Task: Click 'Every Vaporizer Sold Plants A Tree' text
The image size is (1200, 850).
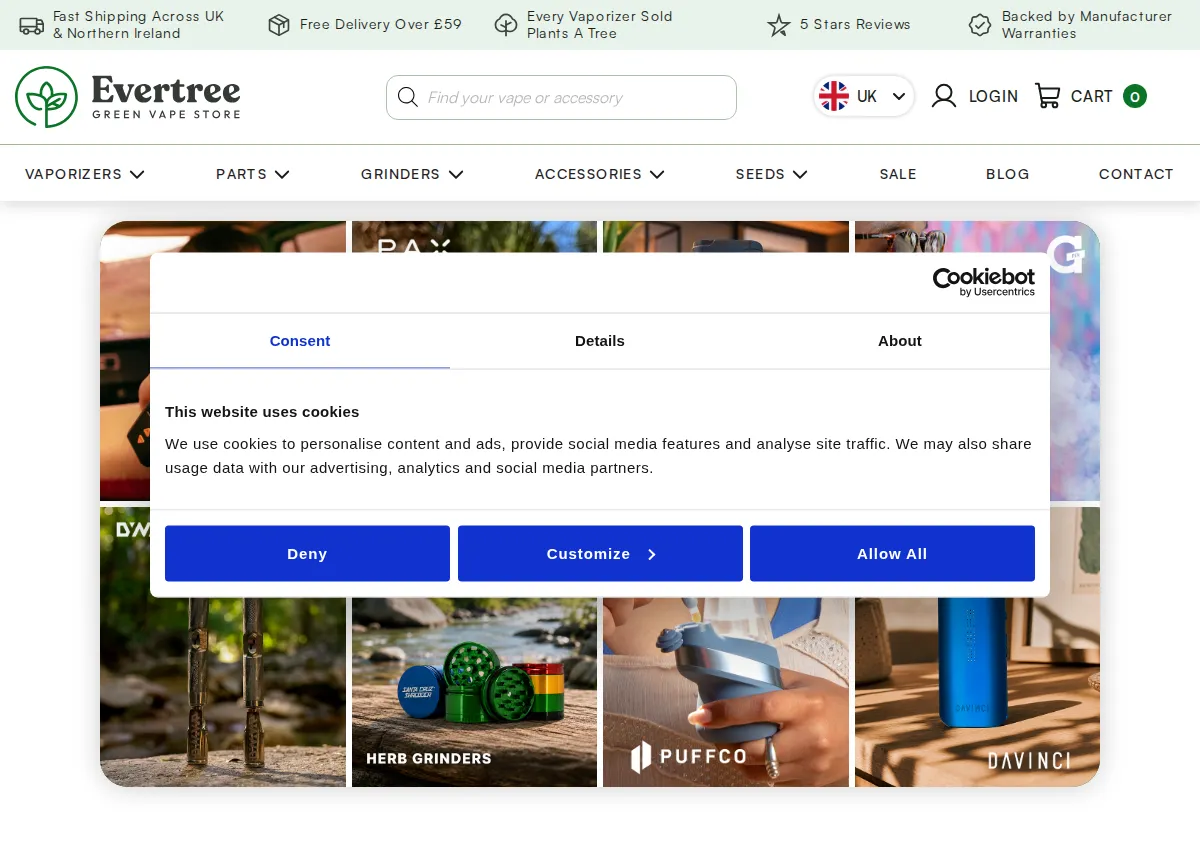Action: (600, 25)
